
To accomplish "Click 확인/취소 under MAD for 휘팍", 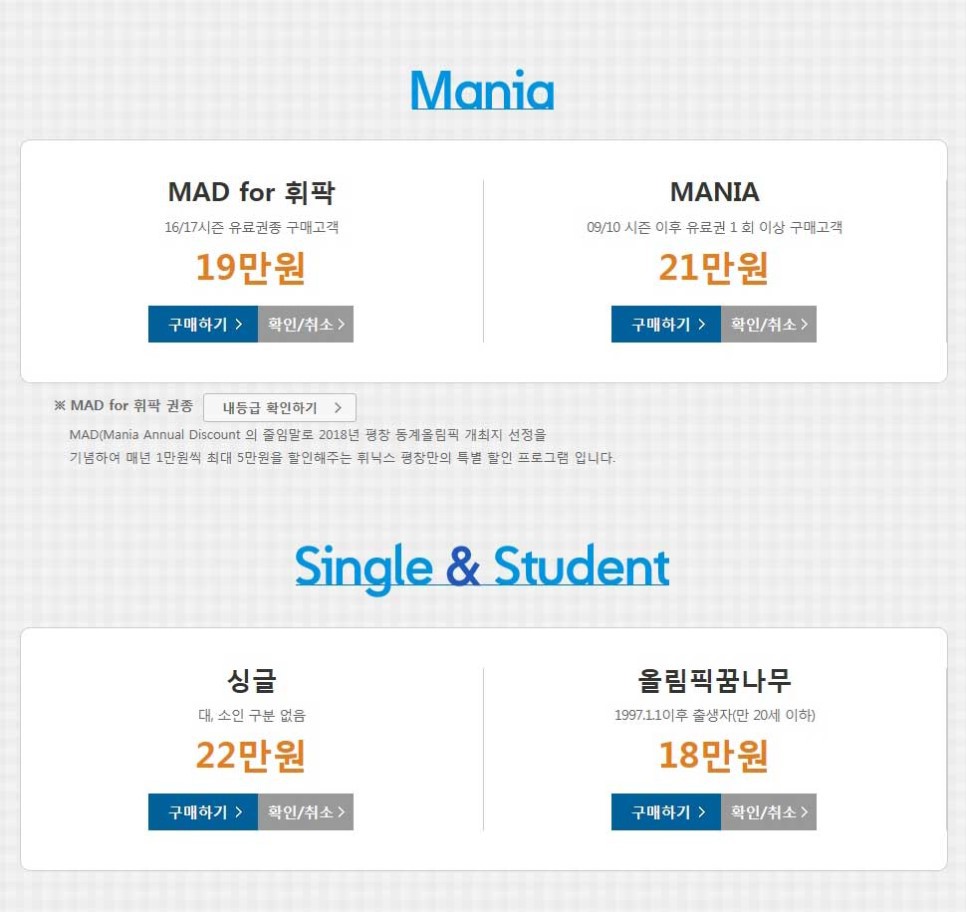I will 306,324.
